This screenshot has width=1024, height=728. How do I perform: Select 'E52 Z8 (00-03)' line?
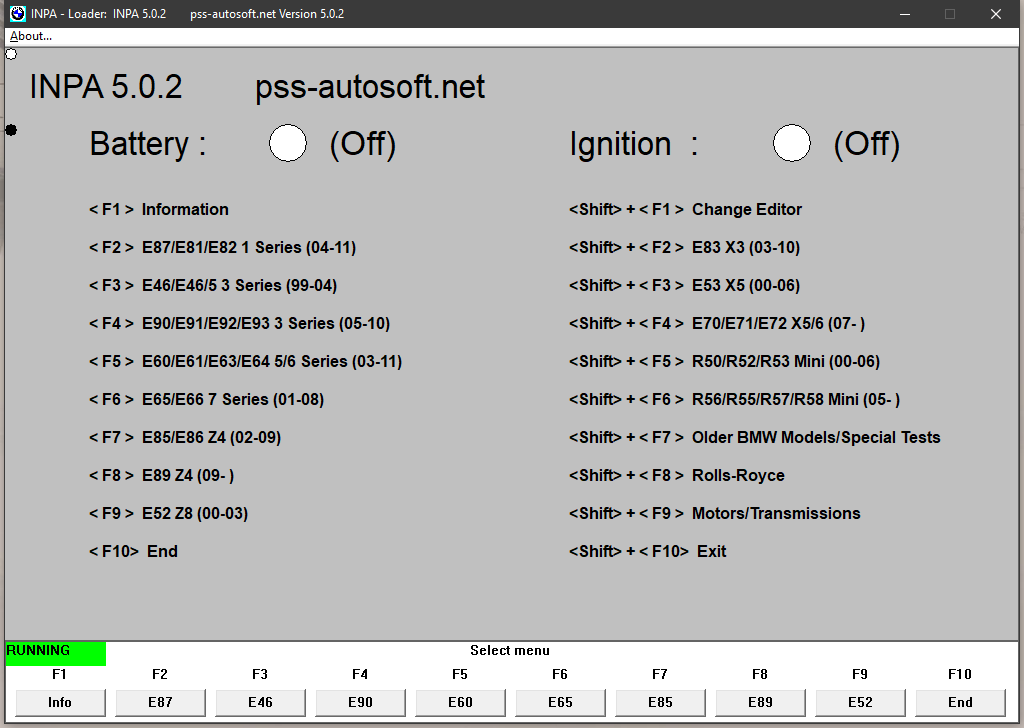168,513
